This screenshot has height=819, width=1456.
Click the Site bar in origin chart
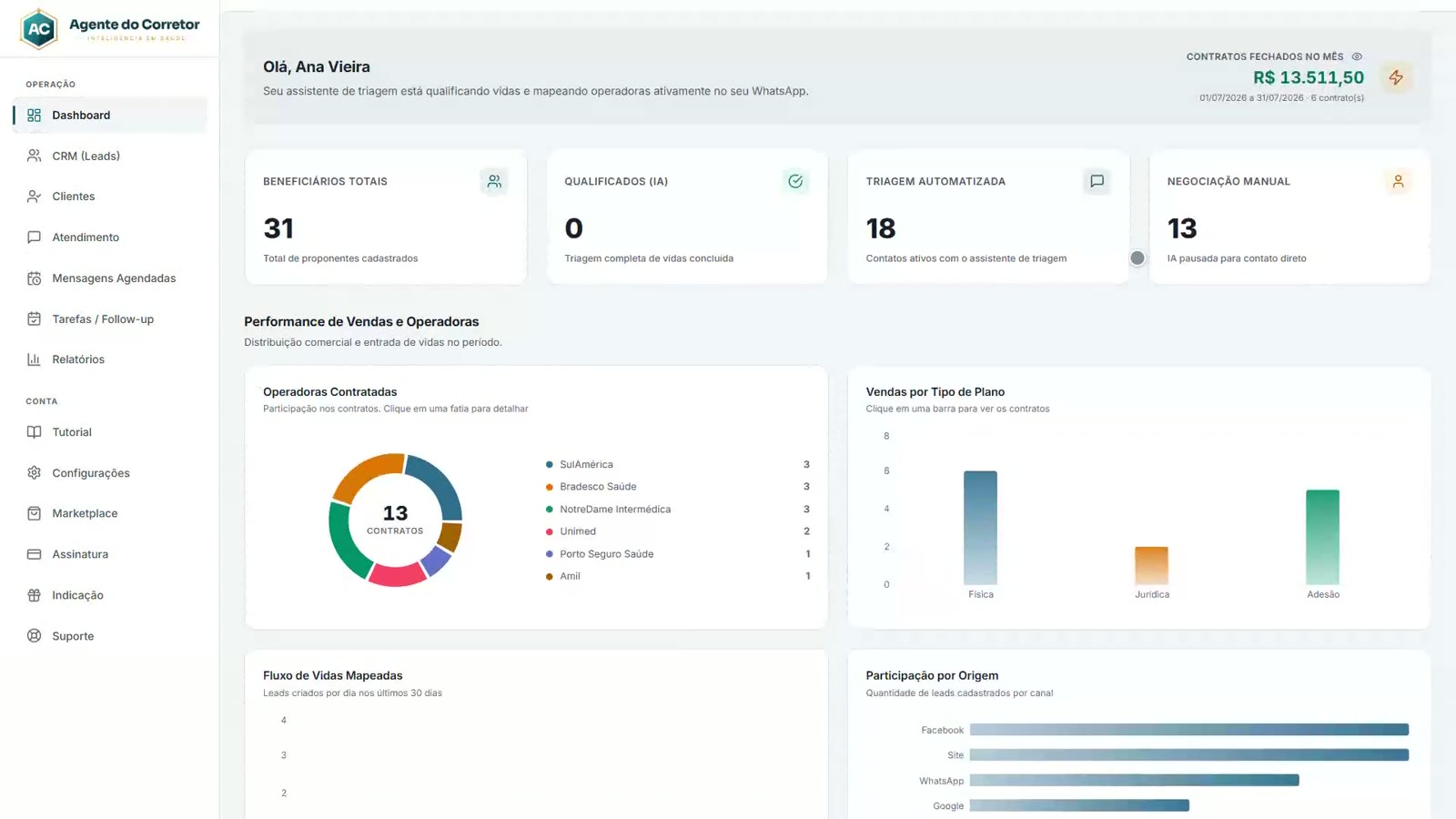(x=1189, y=755)
